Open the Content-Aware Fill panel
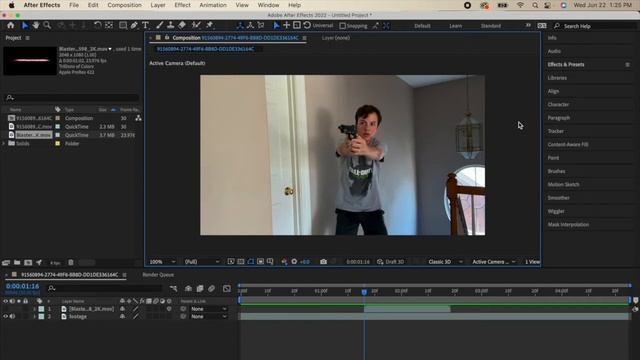 (x=568, y=144)
